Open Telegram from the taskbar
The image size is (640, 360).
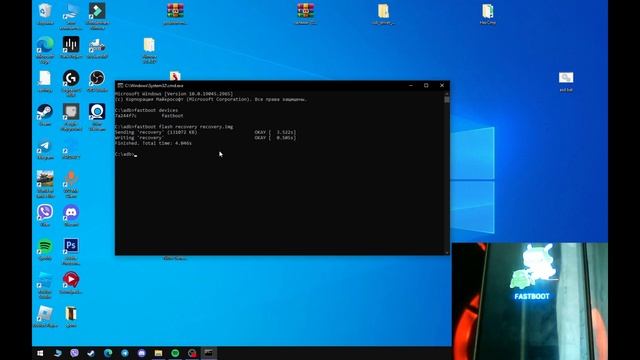[x=125, y=353]
